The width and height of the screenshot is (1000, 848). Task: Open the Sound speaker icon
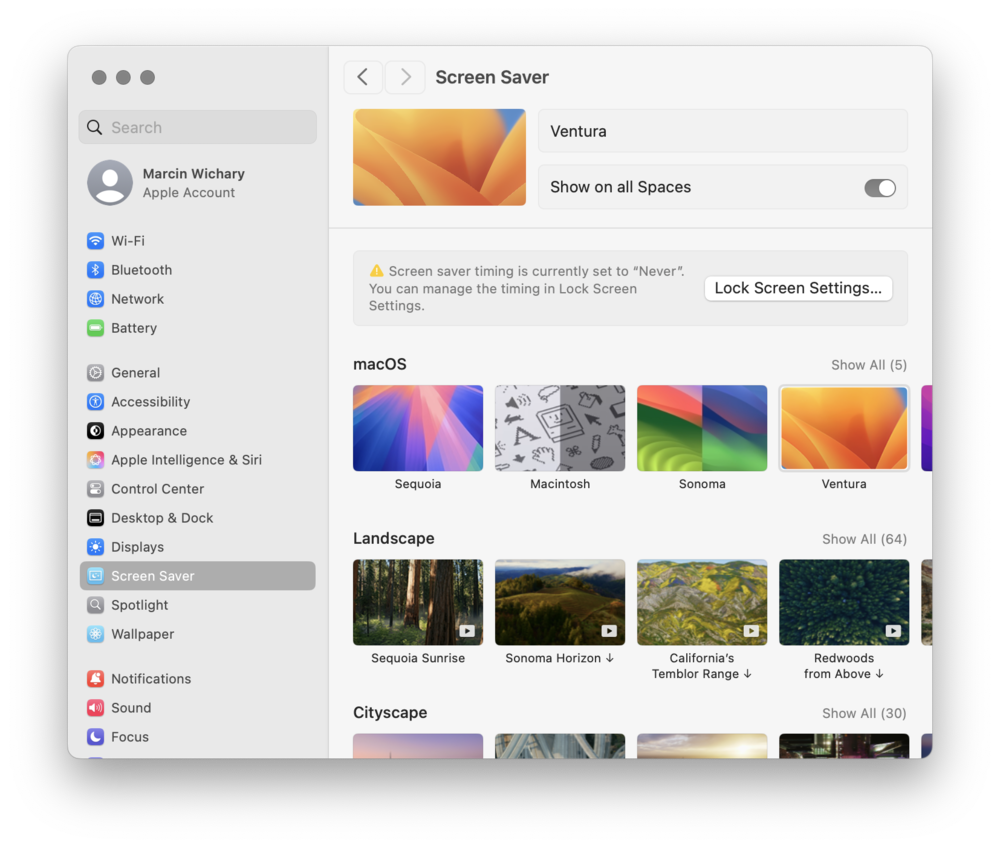(95, 708)
